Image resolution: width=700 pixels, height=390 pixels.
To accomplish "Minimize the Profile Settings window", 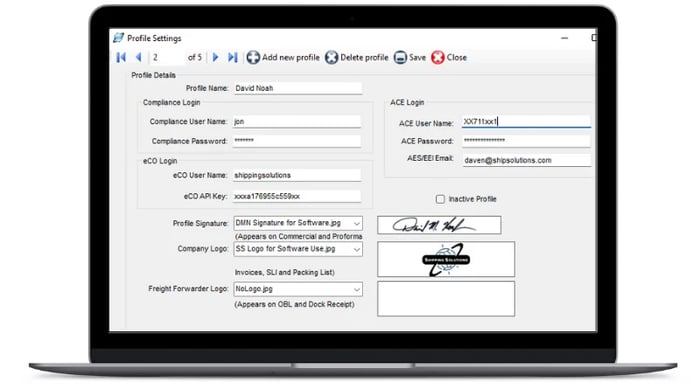I will click(x=564, y=38).
